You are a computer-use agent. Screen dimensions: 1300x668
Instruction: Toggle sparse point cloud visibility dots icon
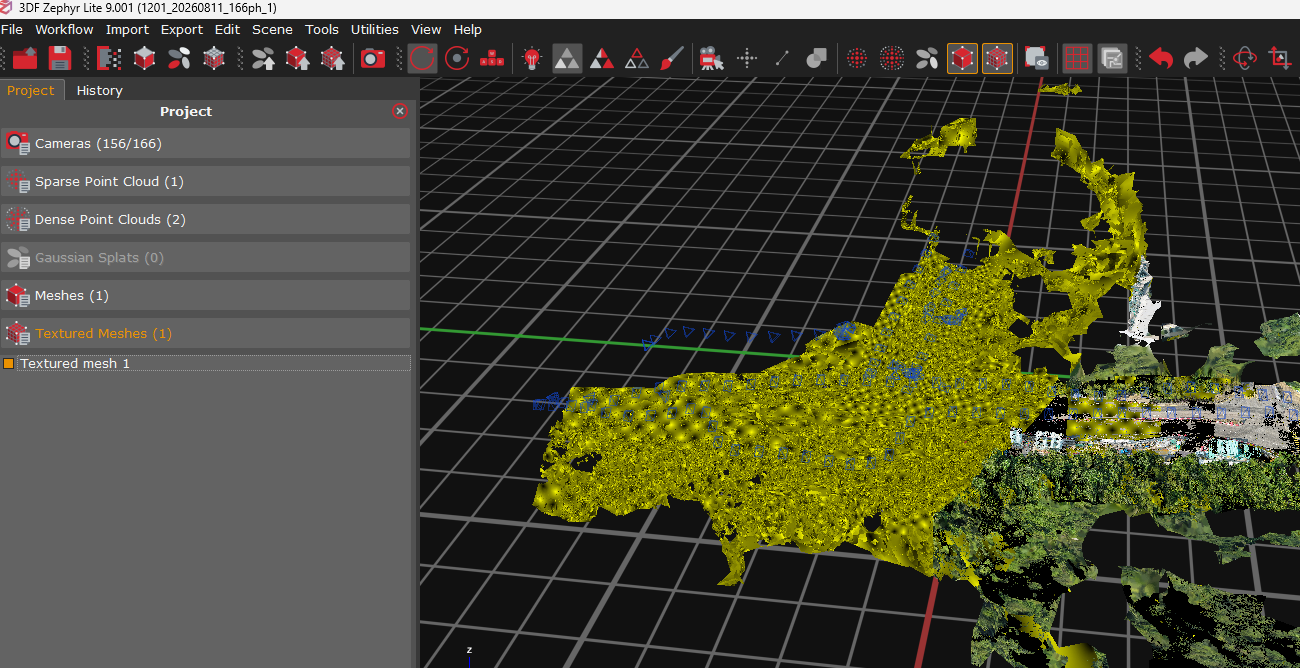coord(857,58)
